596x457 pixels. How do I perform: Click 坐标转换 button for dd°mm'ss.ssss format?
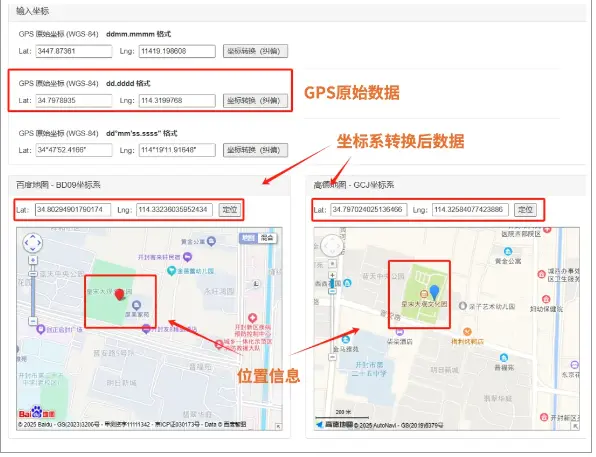pyautogui.click(x=255, y=150)
